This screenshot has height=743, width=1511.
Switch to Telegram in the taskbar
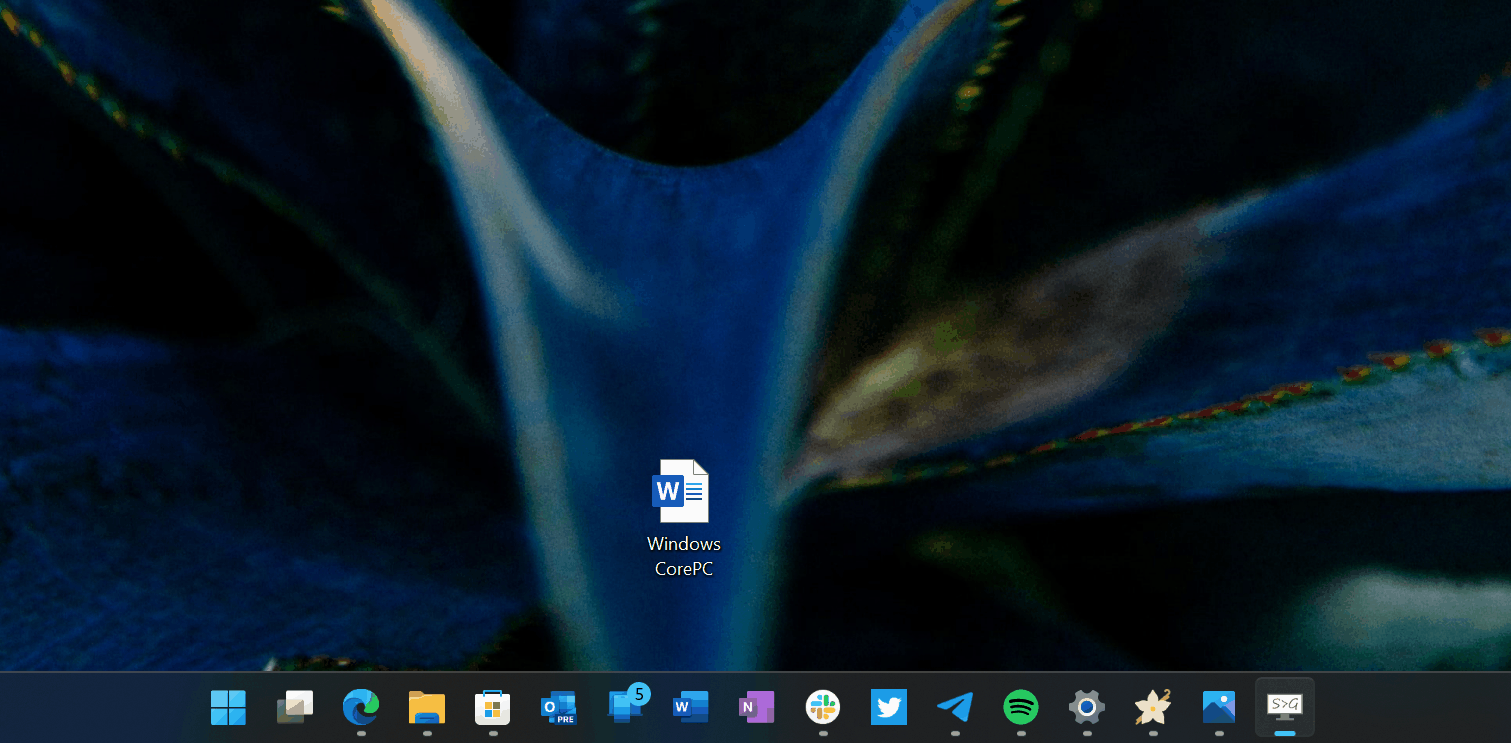tap(955, 708)
